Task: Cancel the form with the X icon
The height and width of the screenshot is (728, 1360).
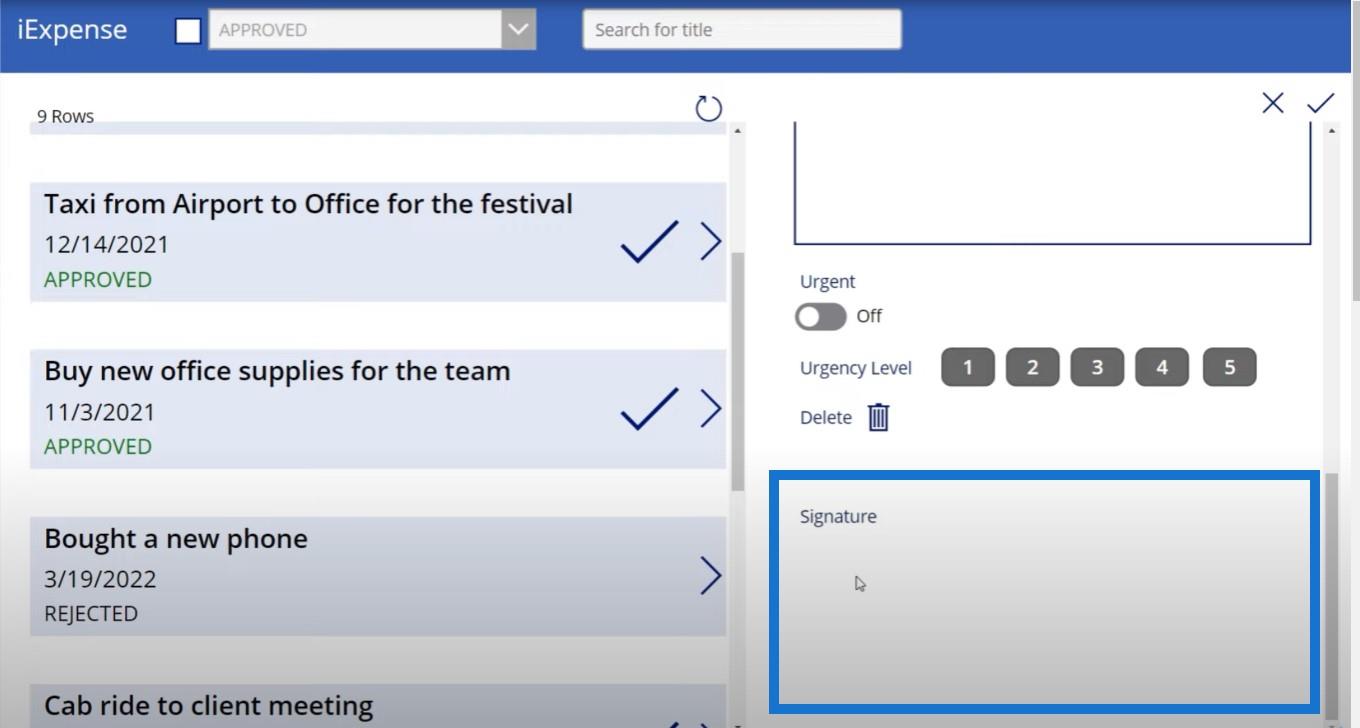Action: pyautogui.click(x=1272, y=103)
